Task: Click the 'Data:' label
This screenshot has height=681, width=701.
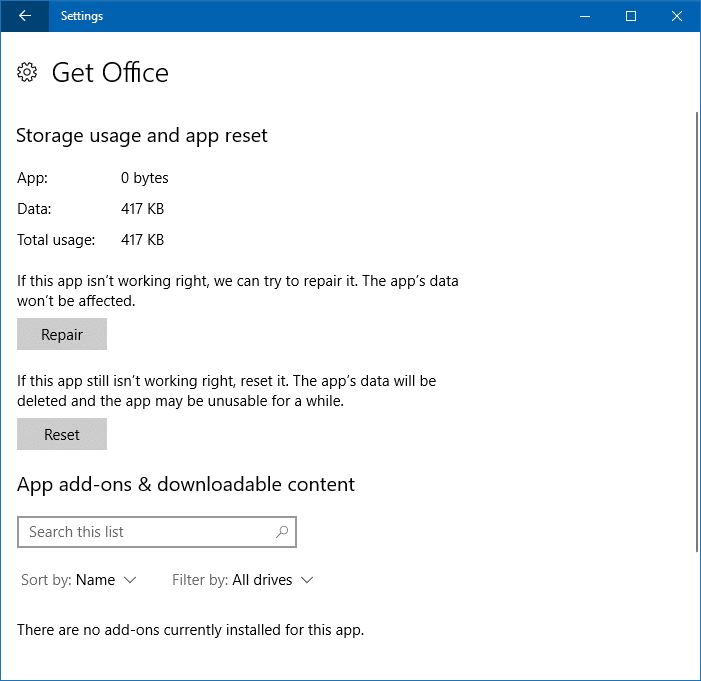Action: point(34,209)
